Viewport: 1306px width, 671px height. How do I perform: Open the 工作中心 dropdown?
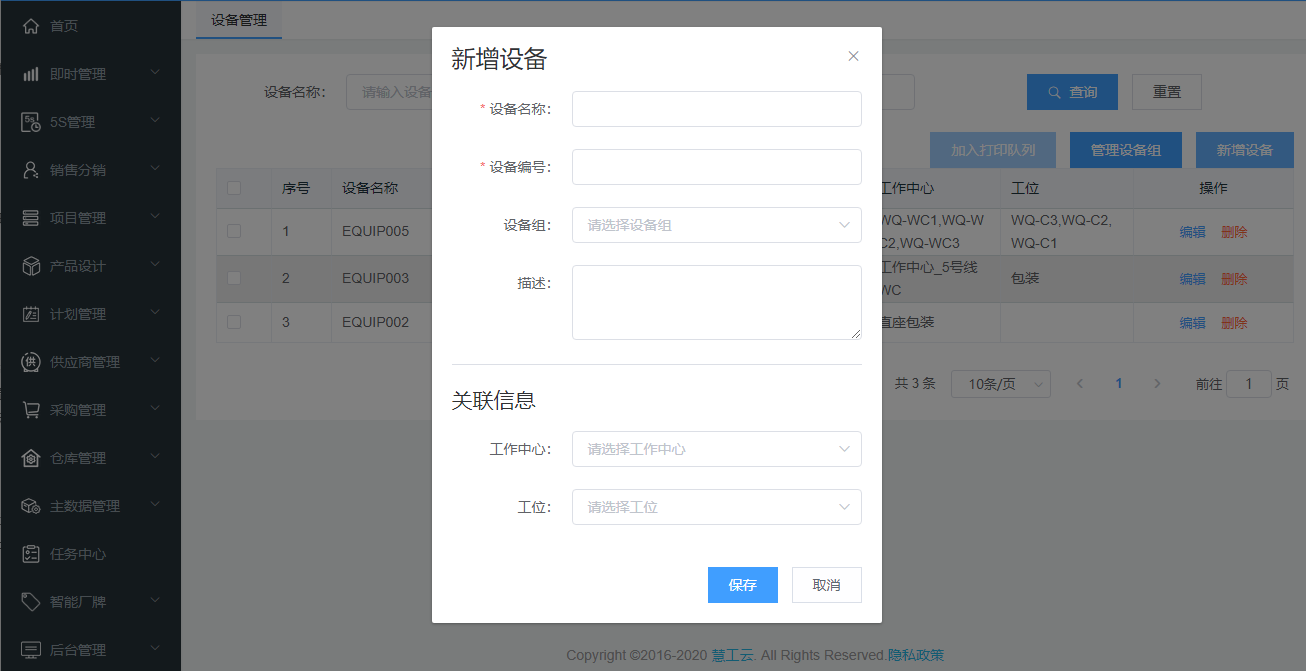pyautogui.click(x=716, y=449)
